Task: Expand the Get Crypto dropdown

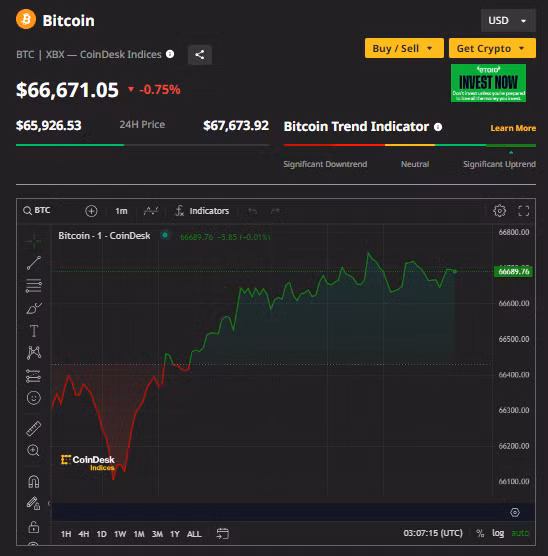Action: [x=492, y=48]
